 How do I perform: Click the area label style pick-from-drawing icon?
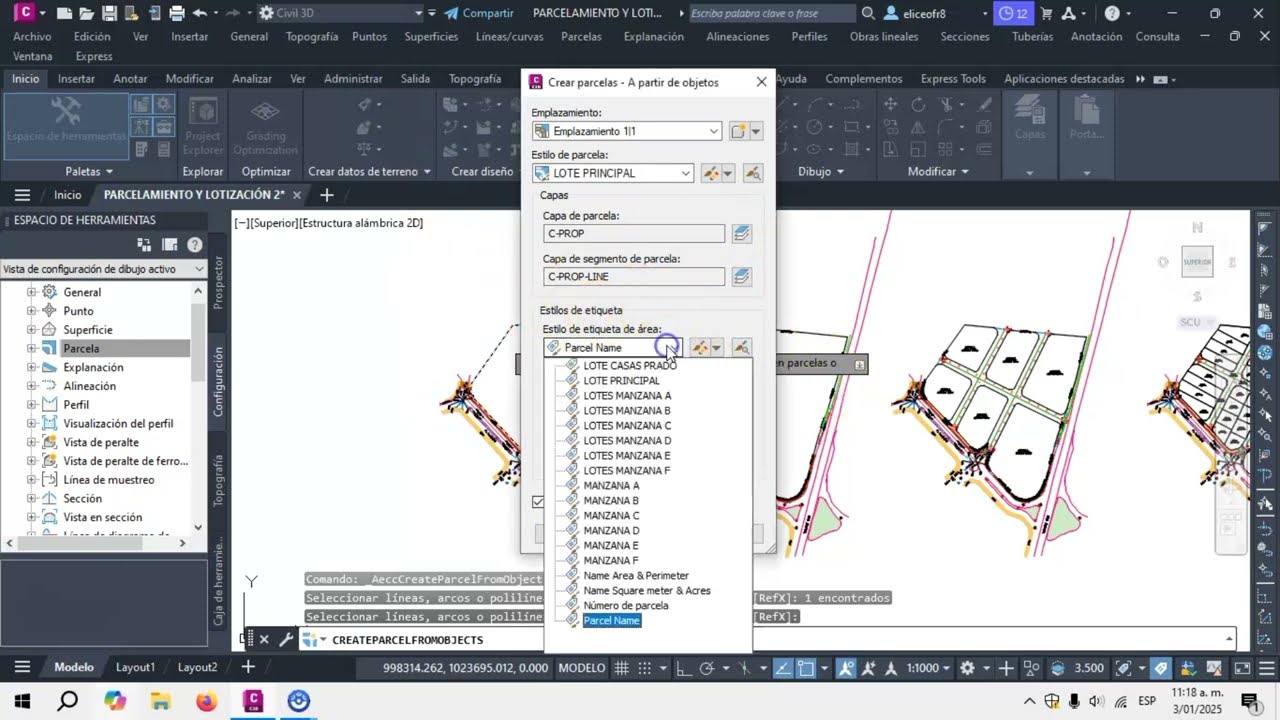(741, 347)
